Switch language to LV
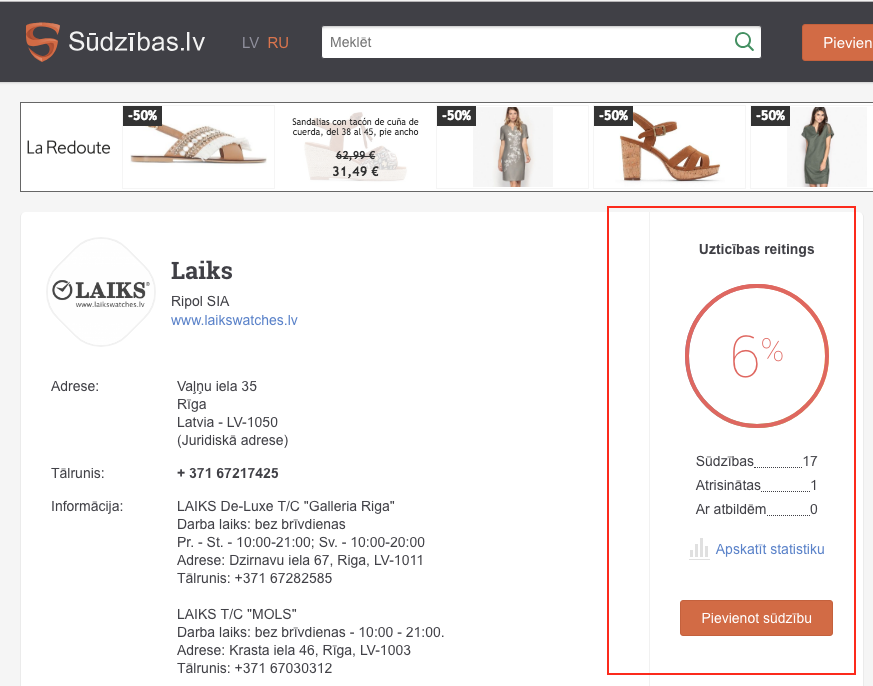Screen dimensions: 873x686 coord(250,43)
